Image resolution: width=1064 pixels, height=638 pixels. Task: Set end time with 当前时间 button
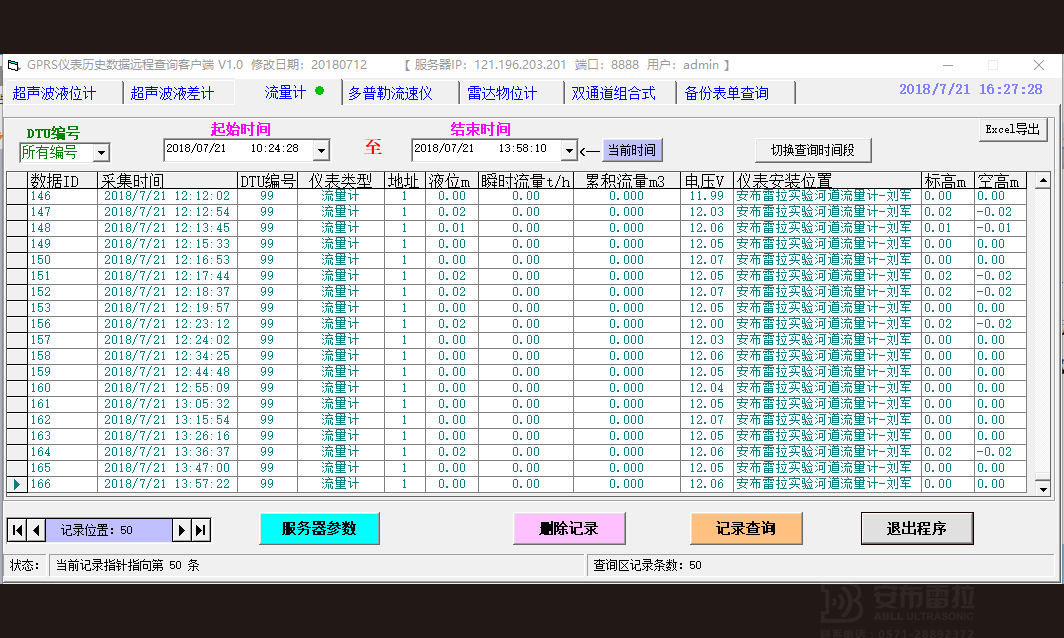tap(632, 150)
